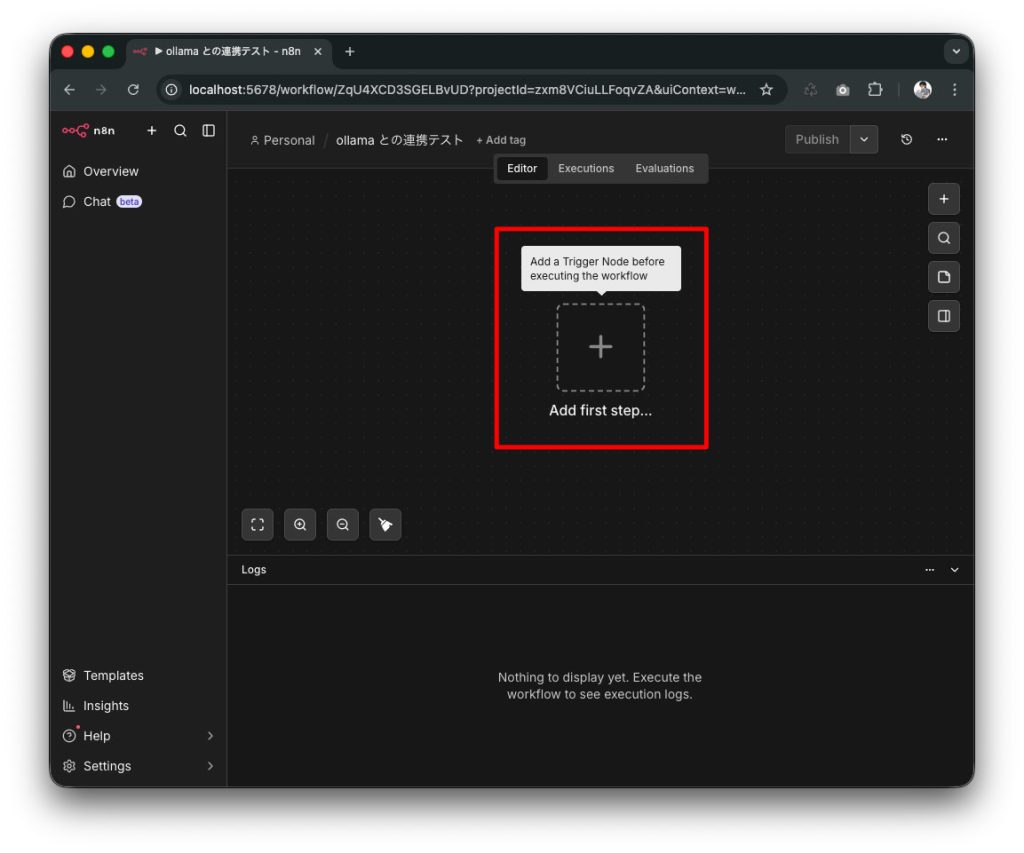
Task: Toggle the side panel icon on canvas right
Action: 943,316
